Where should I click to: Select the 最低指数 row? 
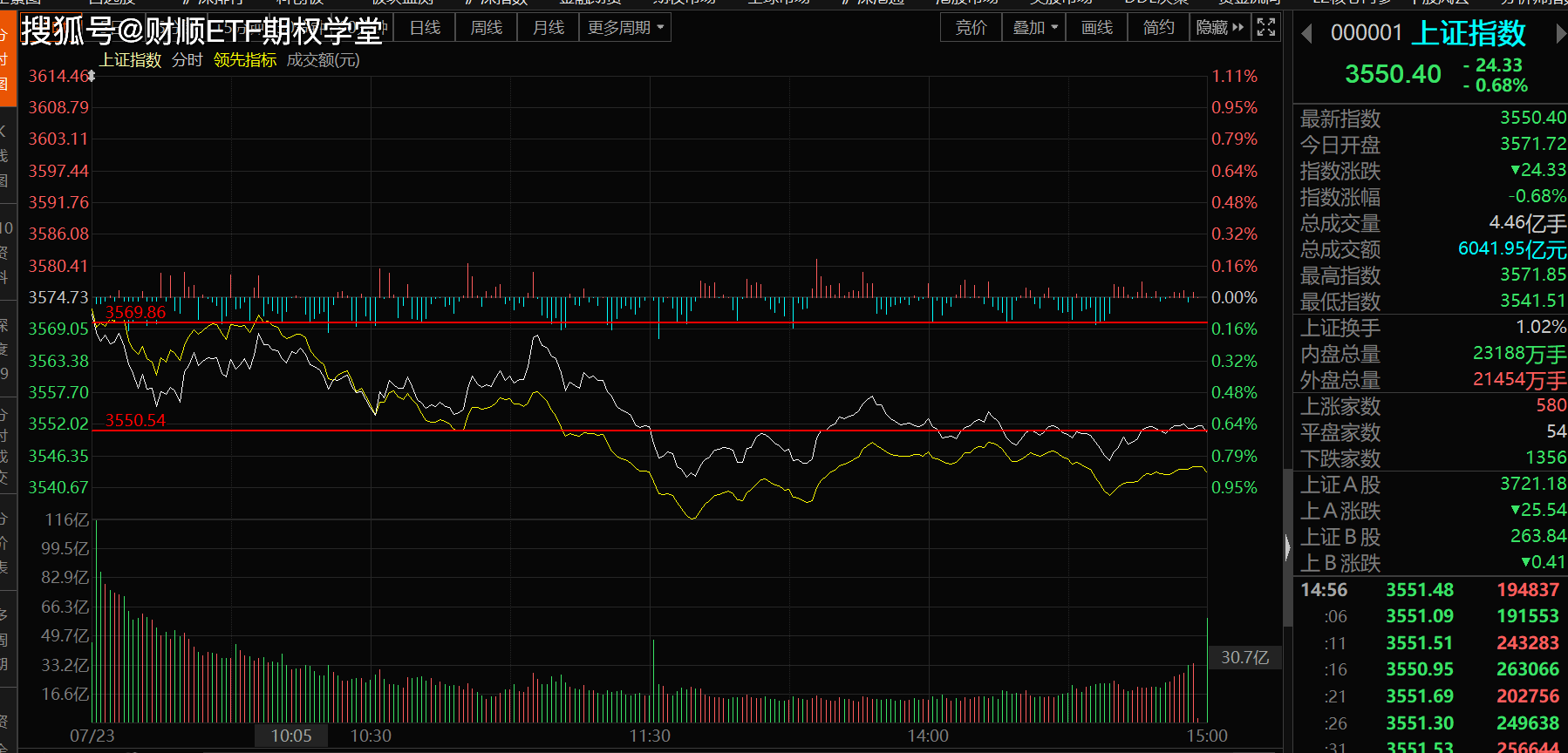click(x=1433, y=302)
